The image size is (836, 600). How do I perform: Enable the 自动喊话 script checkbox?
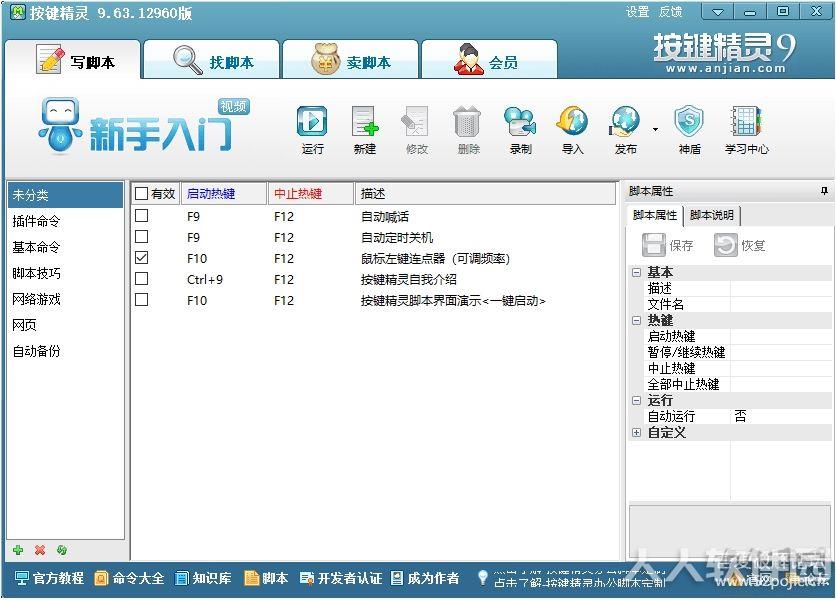coord(141,215)
